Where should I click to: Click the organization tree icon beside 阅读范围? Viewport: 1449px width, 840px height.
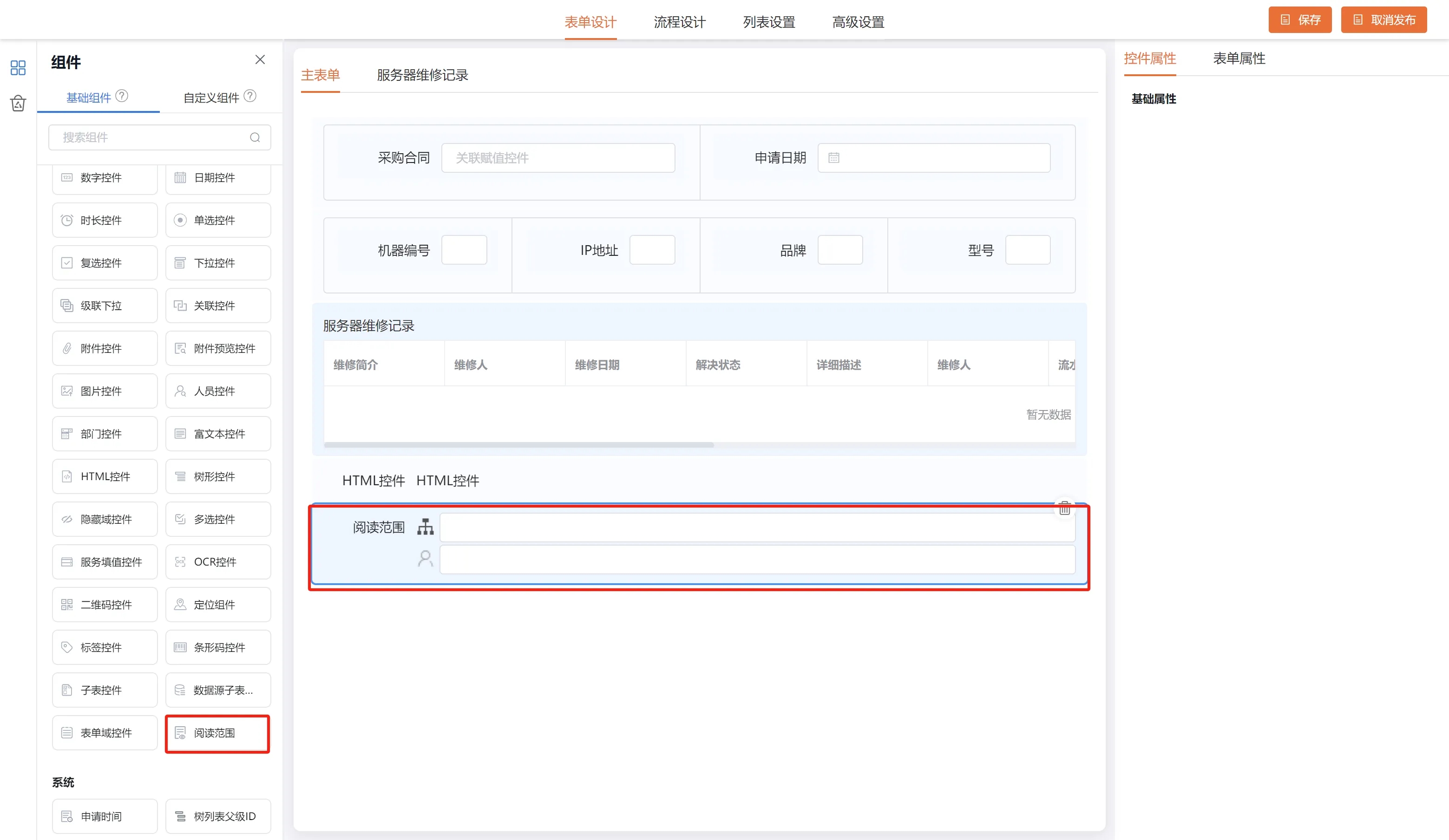pos(426,527)
